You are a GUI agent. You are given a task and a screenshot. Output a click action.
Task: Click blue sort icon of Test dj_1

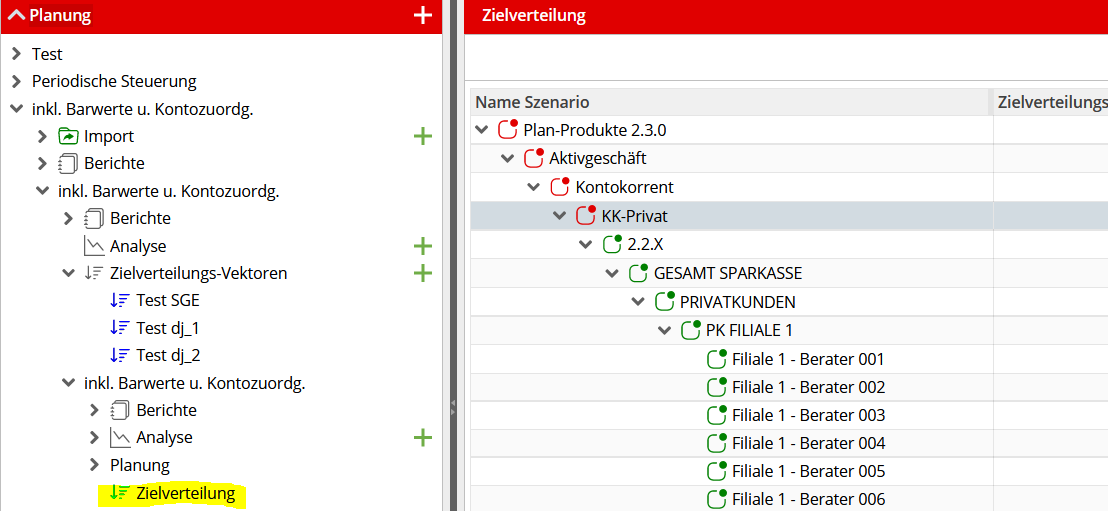[119, 328]
